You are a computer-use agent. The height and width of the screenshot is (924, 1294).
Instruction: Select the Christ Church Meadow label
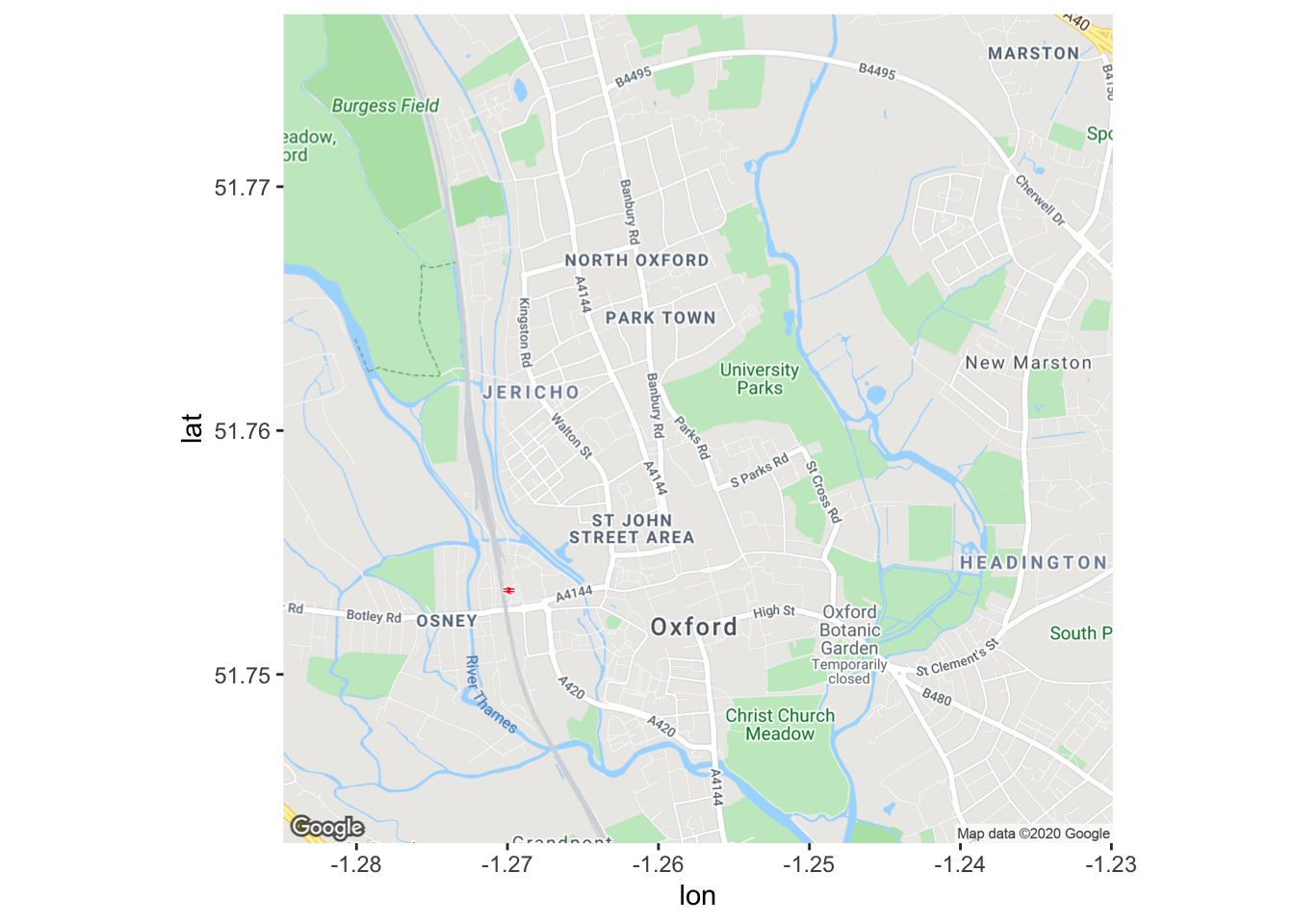(780, 725)
